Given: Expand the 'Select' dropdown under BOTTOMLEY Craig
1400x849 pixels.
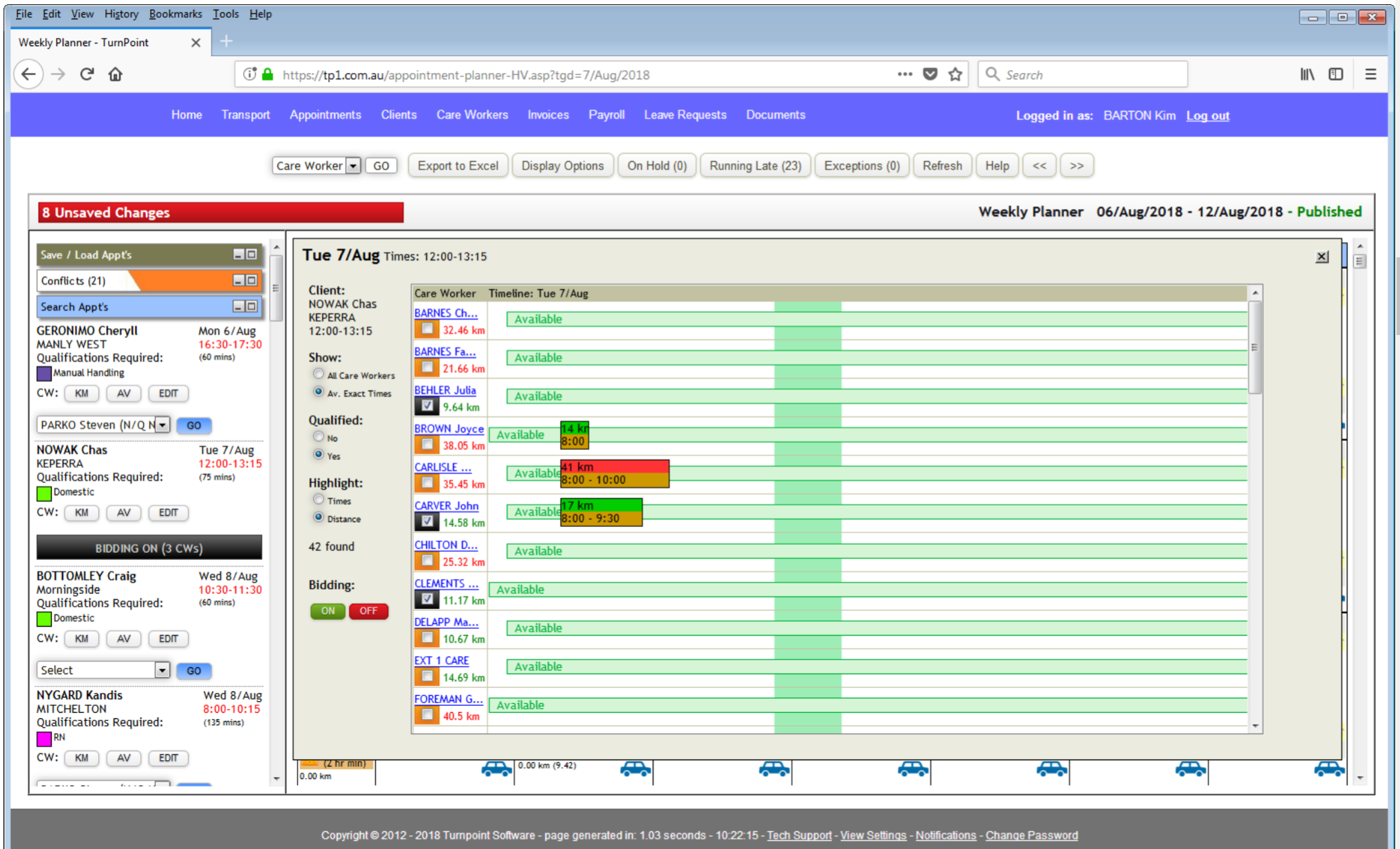Looking at the screenshot, I should [x=162, y=669].
